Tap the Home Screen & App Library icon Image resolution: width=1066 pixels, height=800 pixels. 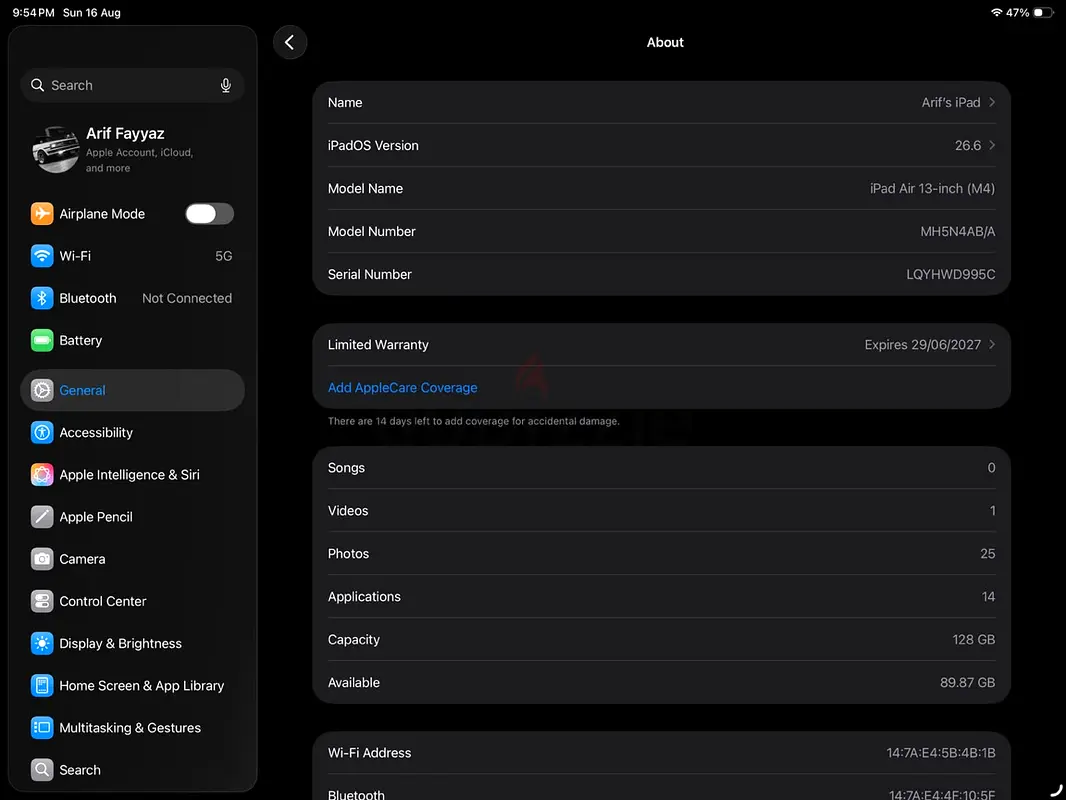tap(42, 685)
